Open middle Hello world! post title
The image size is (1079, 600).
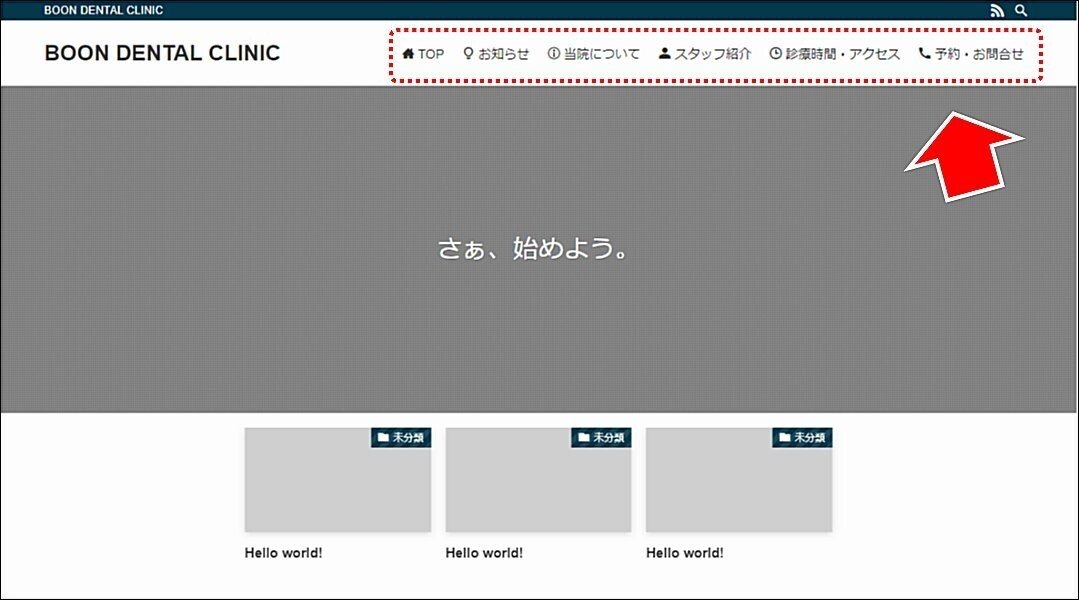pos(484,553)
